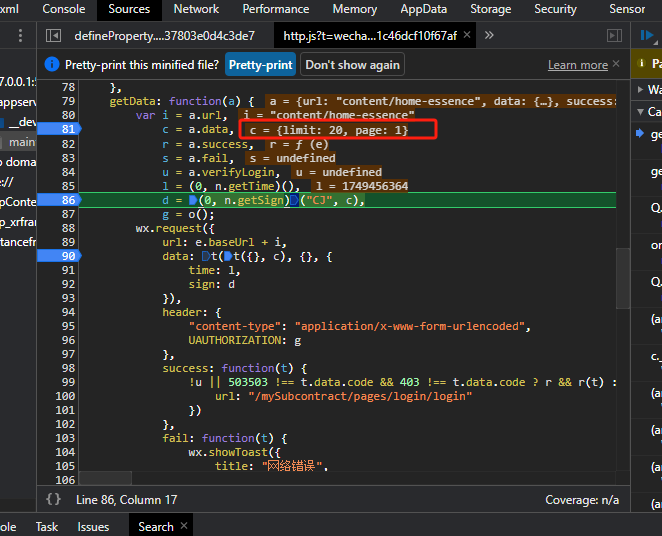Image resolution: width=662 pixels, height=536 pixels.
Task: Open the Performance tab
Action: [x=276, y=9]
